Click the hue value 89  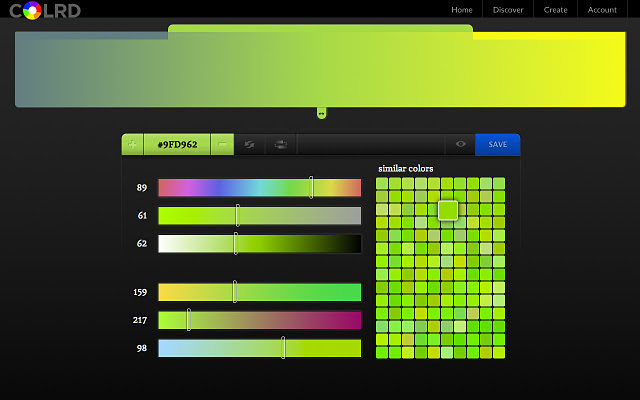click(x=142, y=188)
